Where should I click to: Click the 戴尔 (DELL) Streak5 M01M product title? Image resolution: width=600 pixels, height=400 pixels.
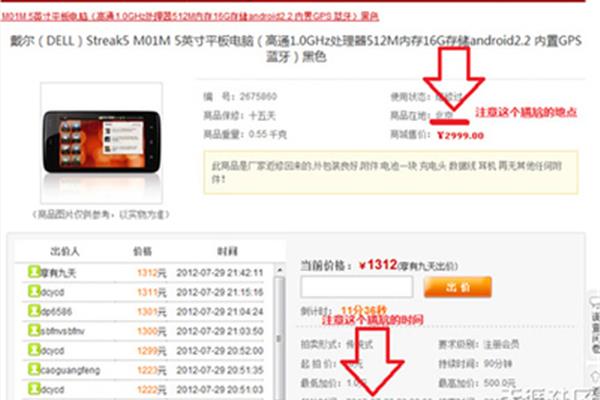point(296,48)
